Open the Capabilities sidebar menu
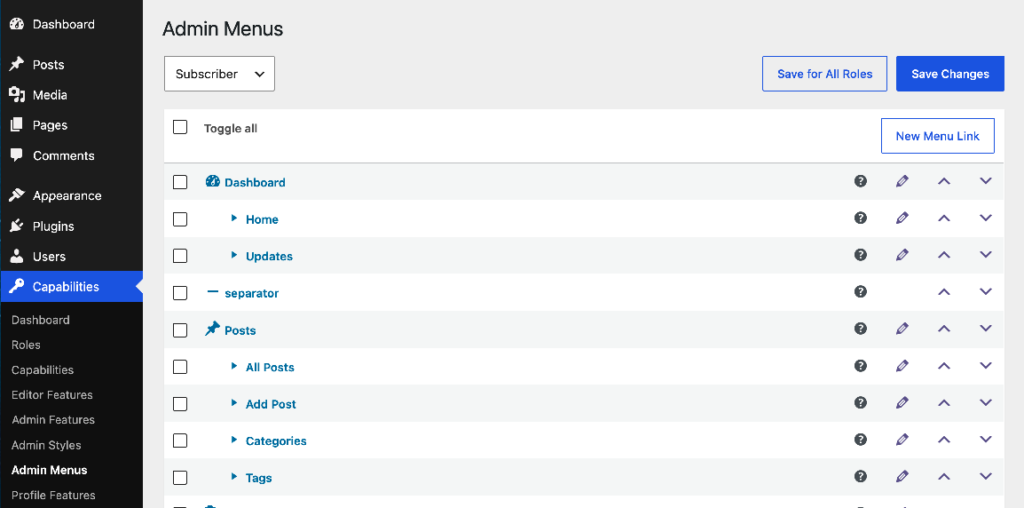The height and width of the screenshot is (508, 1024). (71, 287)
